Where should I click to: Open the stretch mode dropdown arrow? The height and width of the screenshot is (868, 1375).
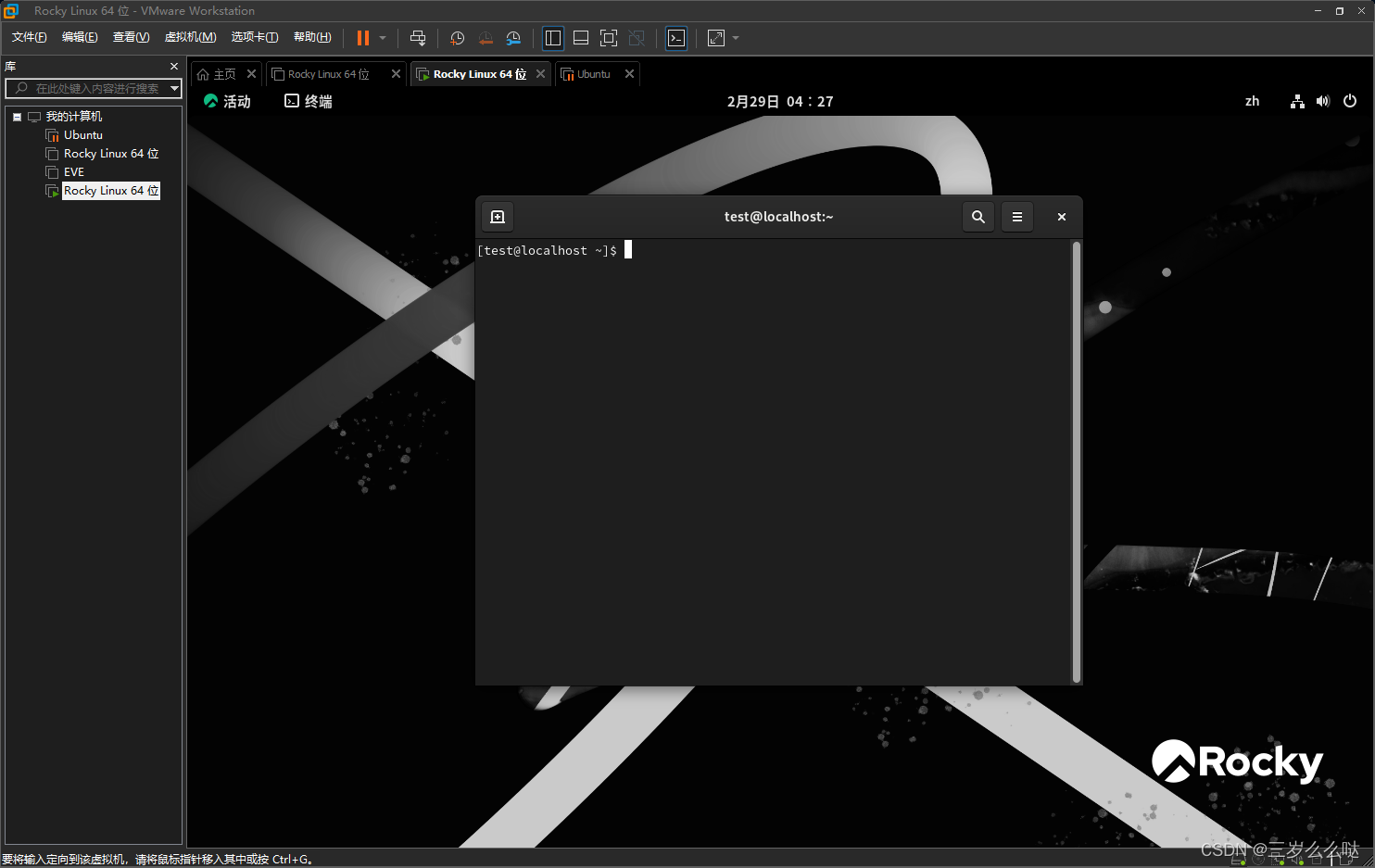[736, 38]
